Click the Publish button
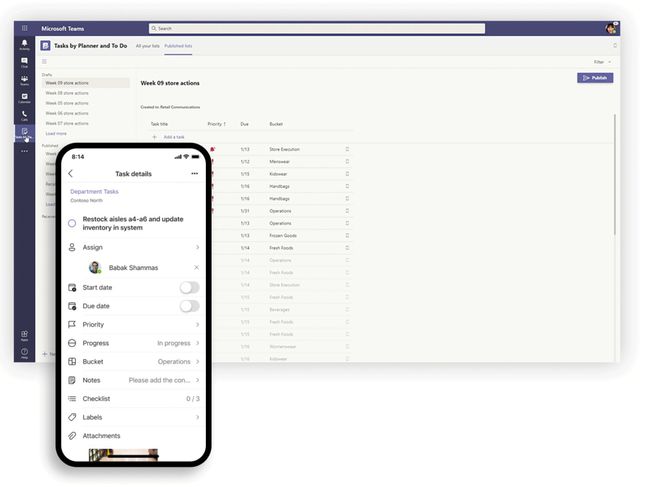 coord(595,78)
